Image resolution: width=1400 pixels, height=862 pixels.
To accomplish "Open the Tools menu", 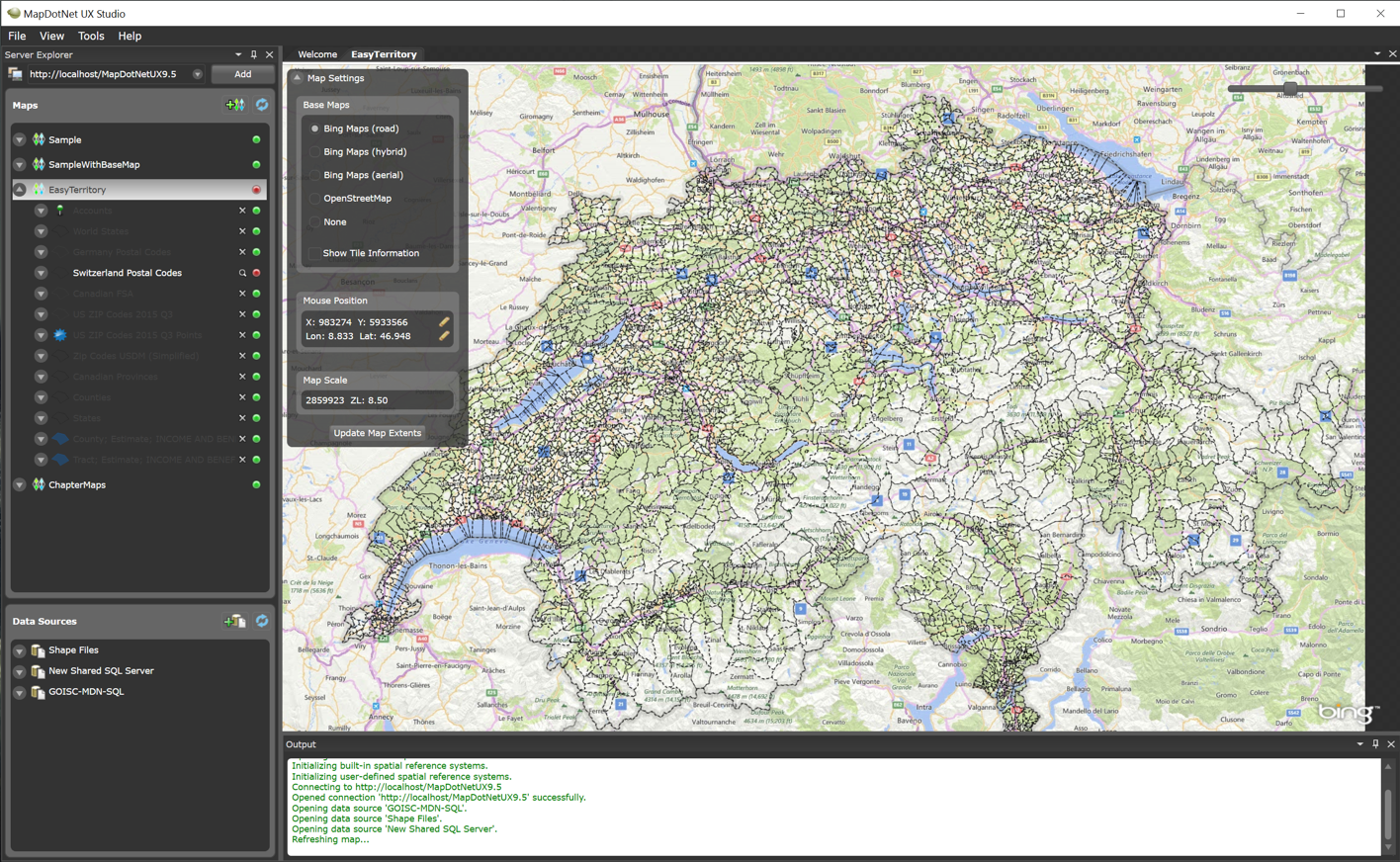I will pyautogui.click(x=91, y=36).
